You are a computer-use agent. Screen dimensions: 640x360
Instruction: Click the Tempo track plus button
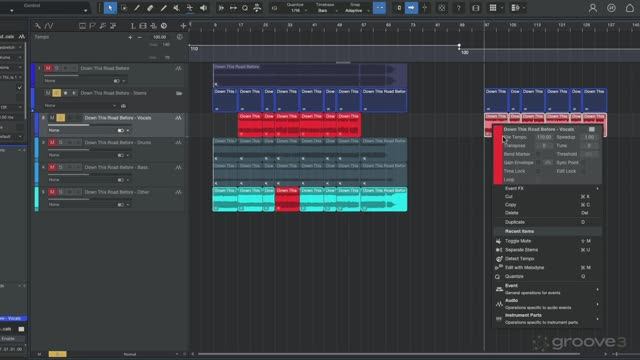130,37
